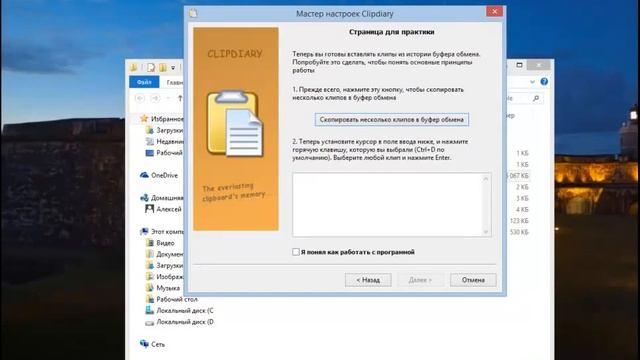The image size is (640, 360).
Task: Click the '2 КБ' file size cell
Action: click(x=522, y=187)
